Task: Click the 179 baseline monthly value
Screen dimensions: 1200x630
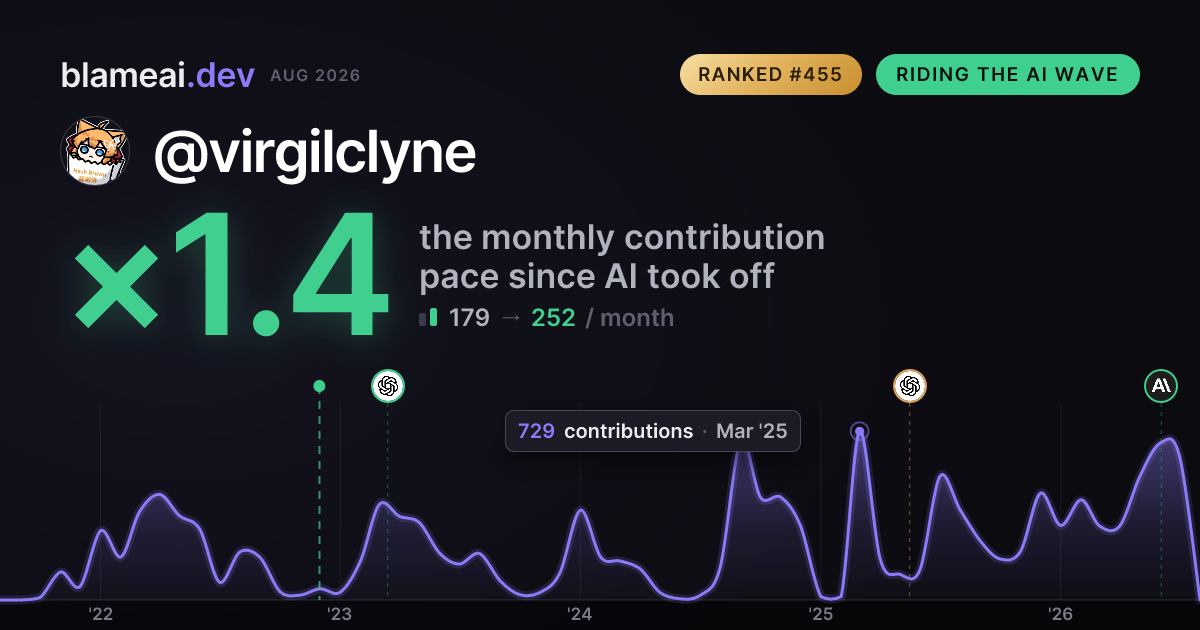Action: click(469, 318)
